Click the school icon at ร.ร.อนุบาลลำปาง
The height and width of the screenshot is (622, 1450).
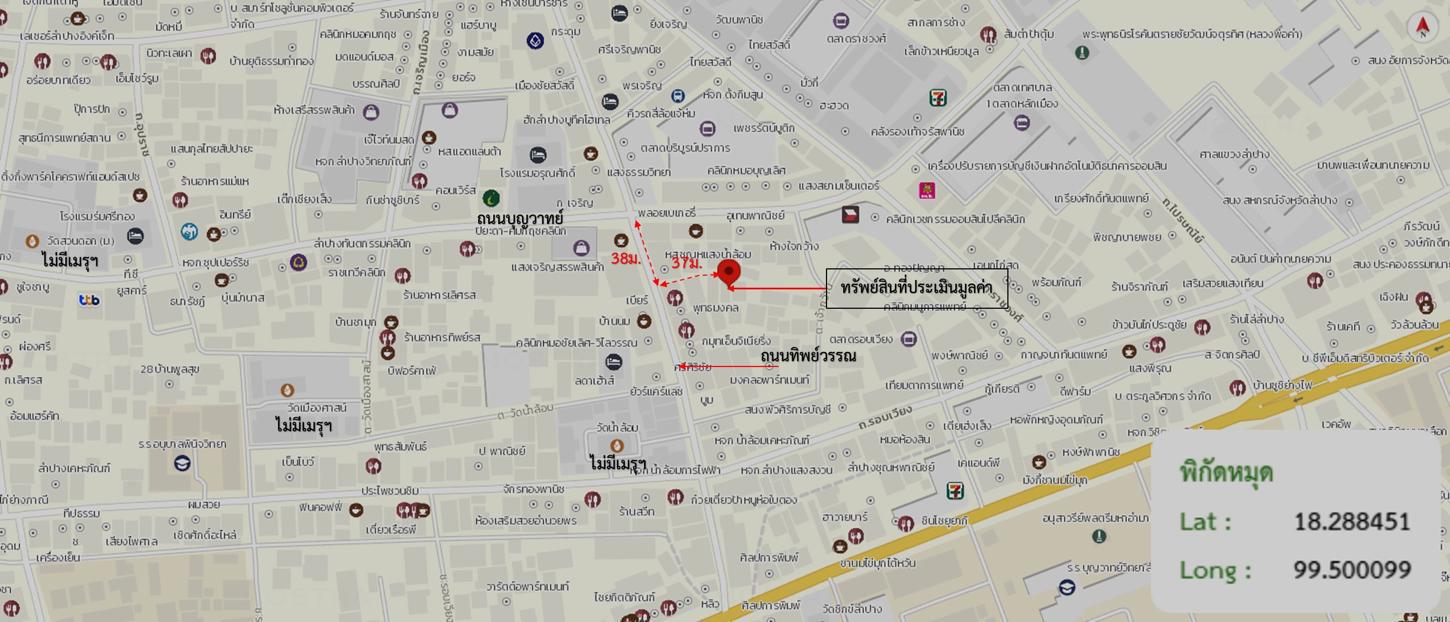click(x=182, y=463)
